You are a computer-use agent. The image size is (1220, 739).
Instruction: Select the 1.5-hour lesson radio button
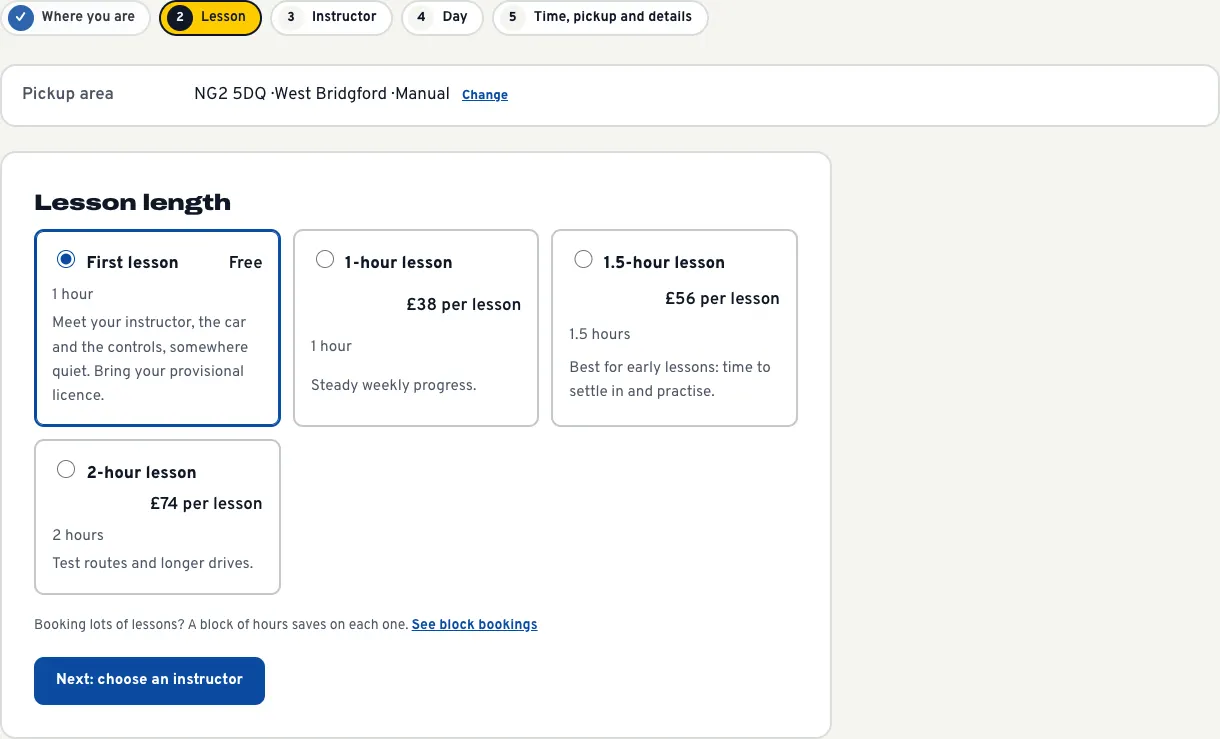583,260
